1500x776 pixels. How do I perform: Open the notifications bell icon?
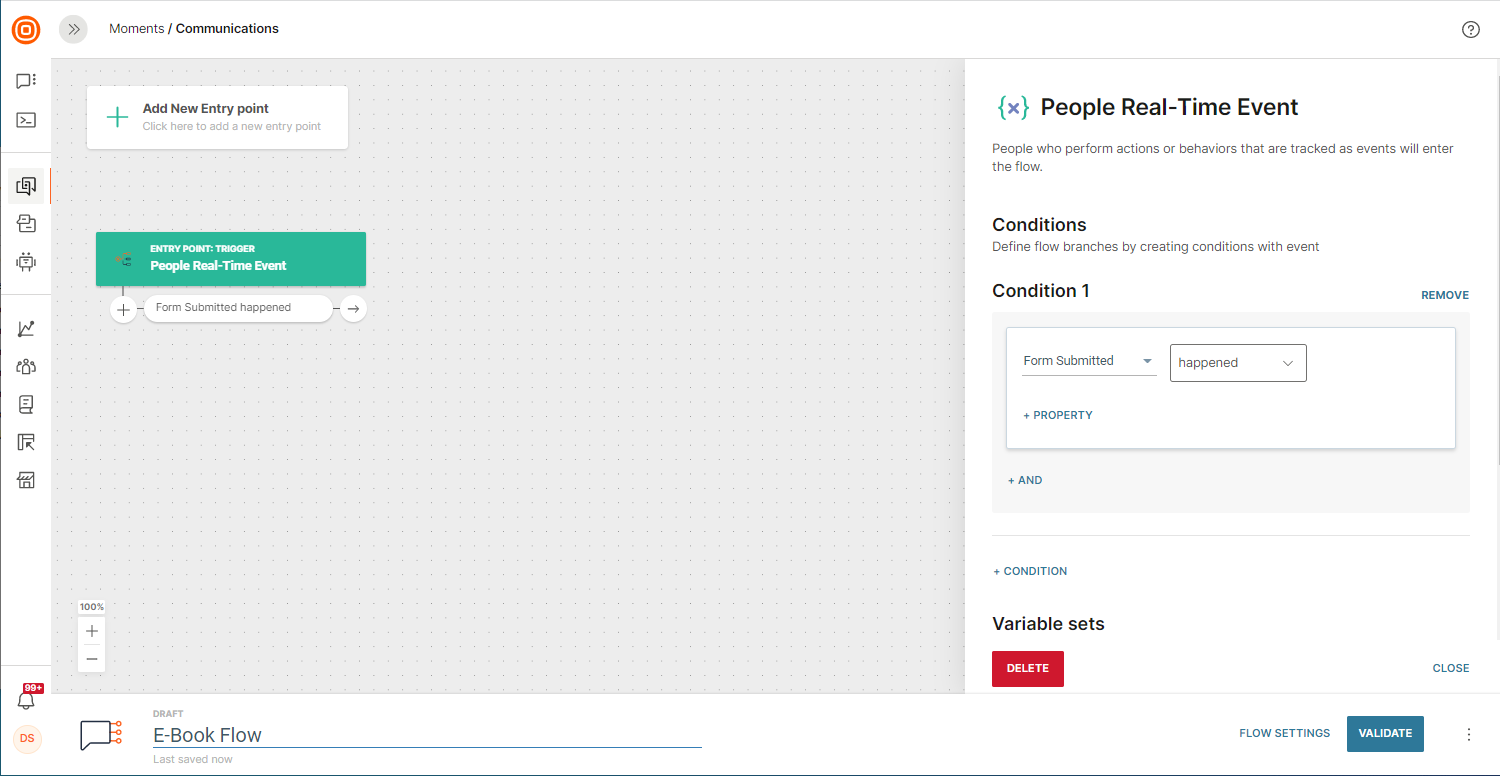coord(27,700)
